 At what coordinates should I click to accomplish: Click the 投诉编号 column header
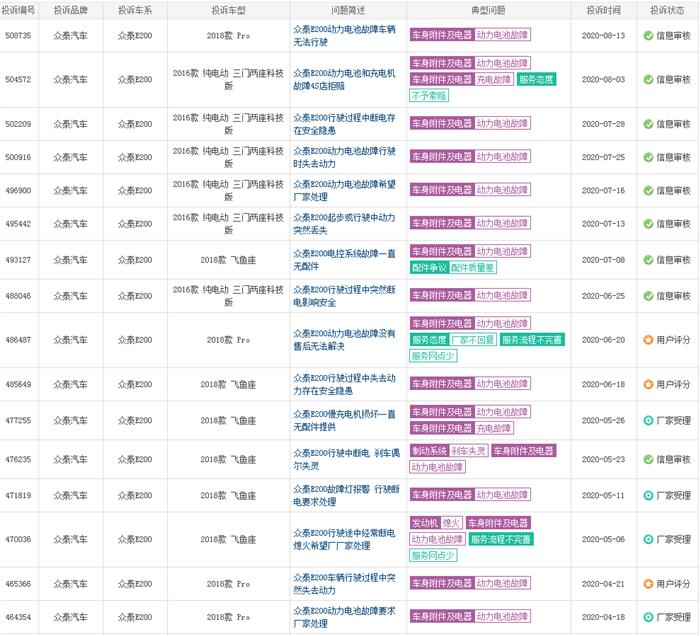[18, 10]
